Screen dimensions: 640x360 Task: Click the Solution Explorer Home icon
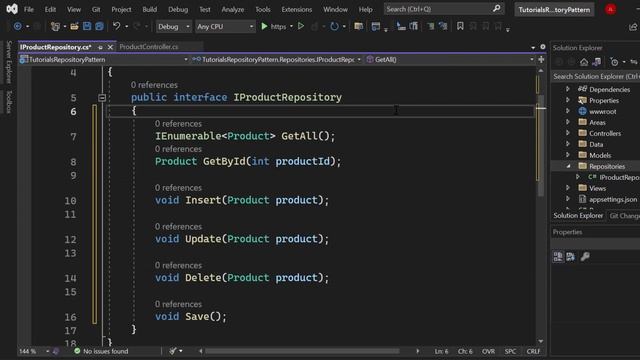tap(584, 62)
